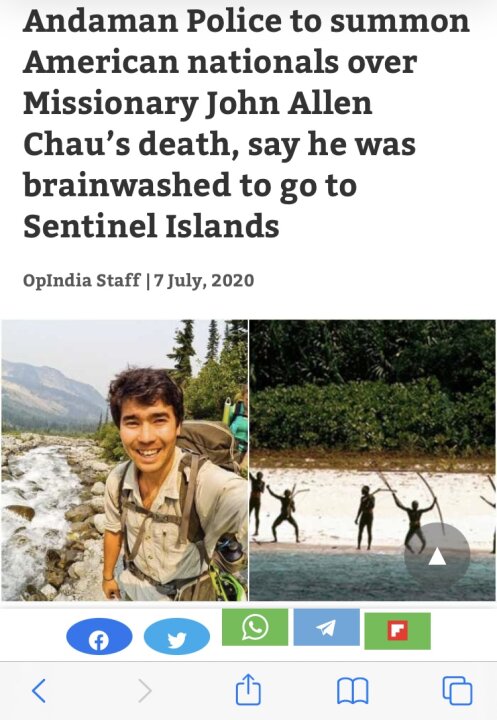This screenshot has width=497, height=720.
Task: Share via the WhatsApp button
Action: 255,627
